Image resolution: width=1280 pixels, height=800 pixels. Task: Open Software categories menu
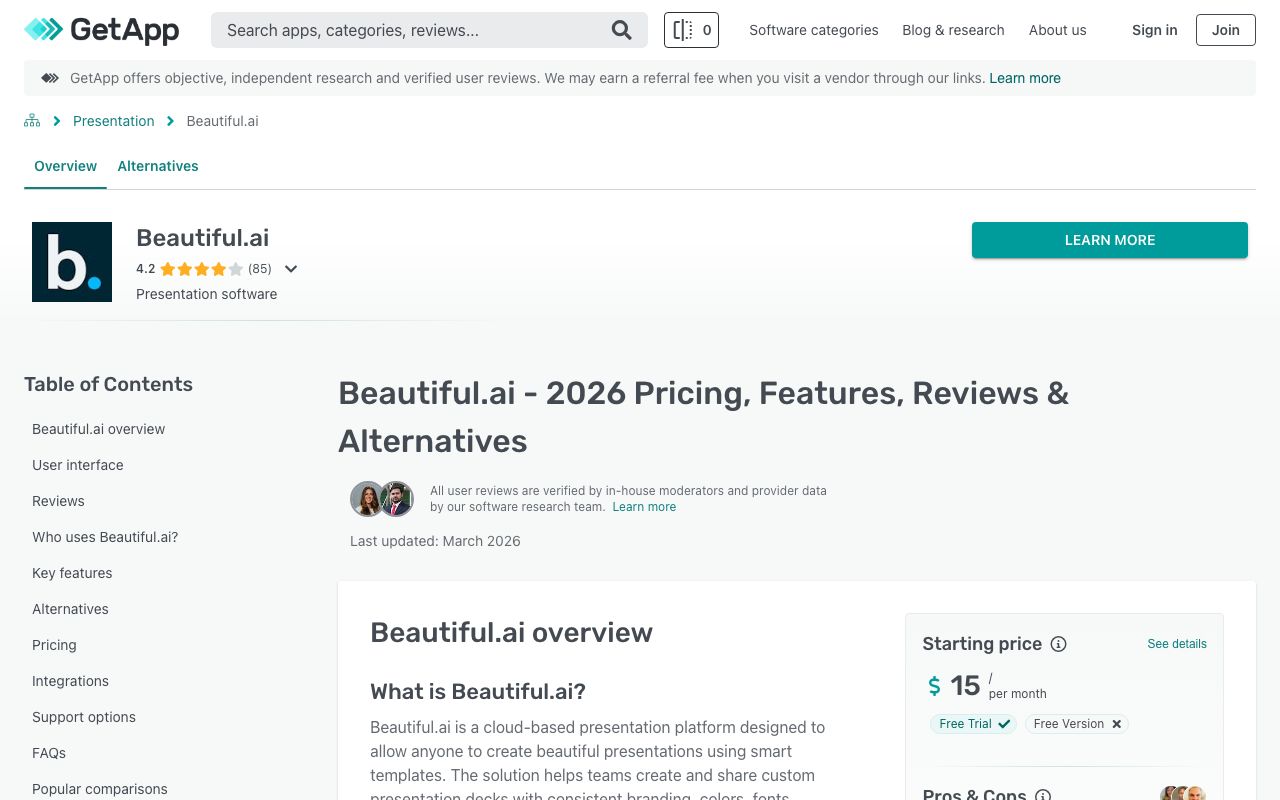pyautogui.click(x=814, y=30)
